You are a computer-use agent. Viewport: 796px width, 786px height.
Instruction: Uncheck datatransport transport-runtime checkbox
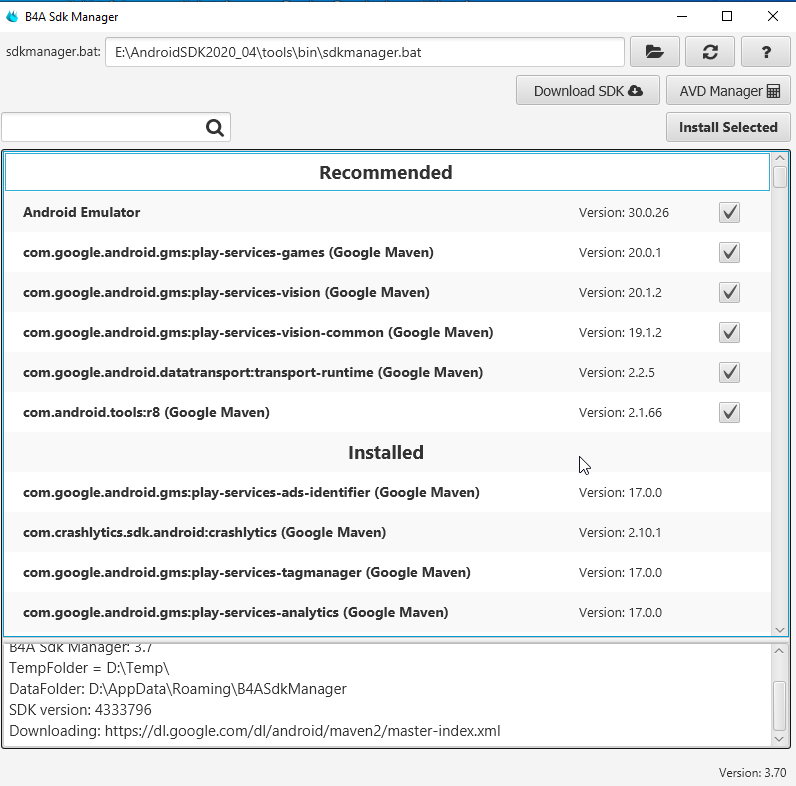pyautogui.click(x=729, y=373)
